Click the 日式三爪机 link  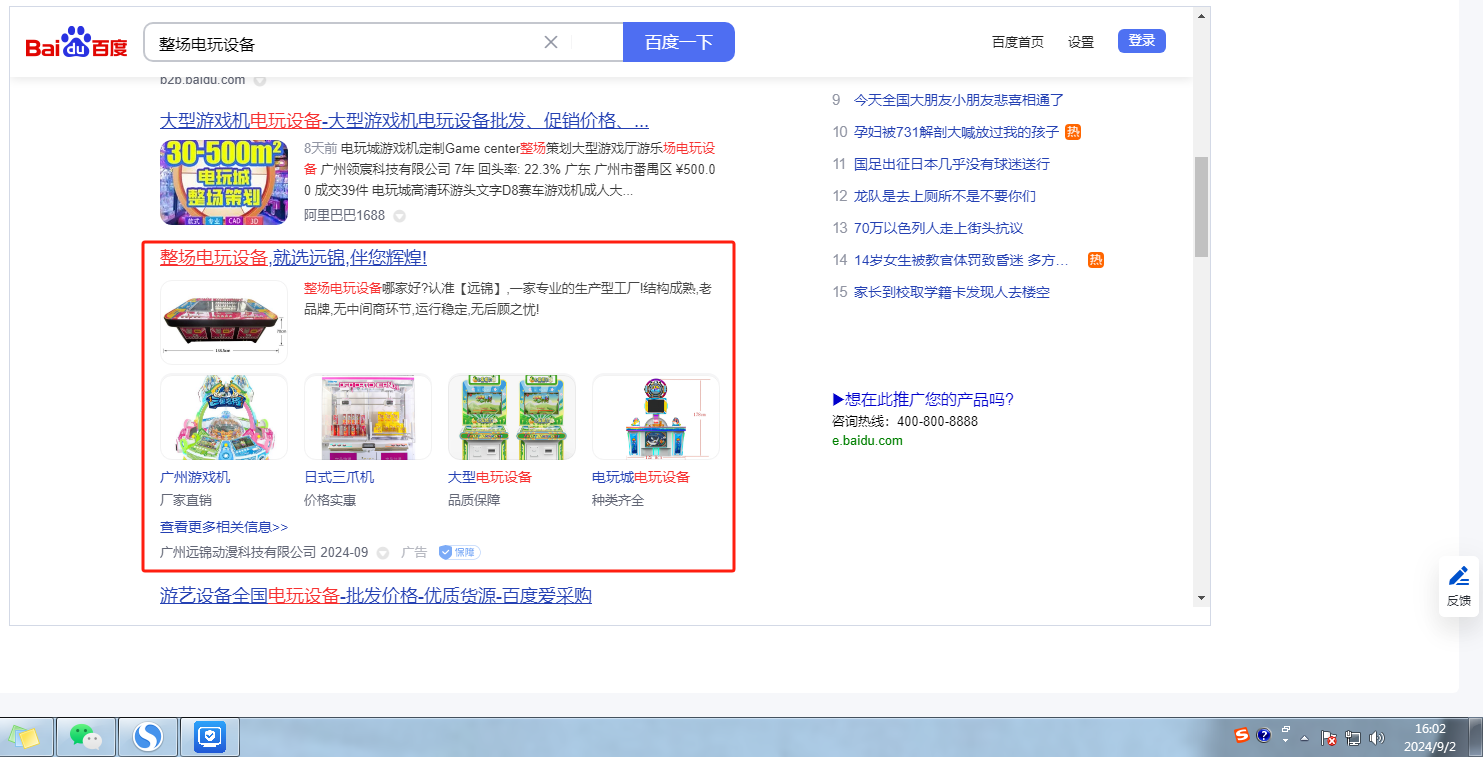[339, 477]
